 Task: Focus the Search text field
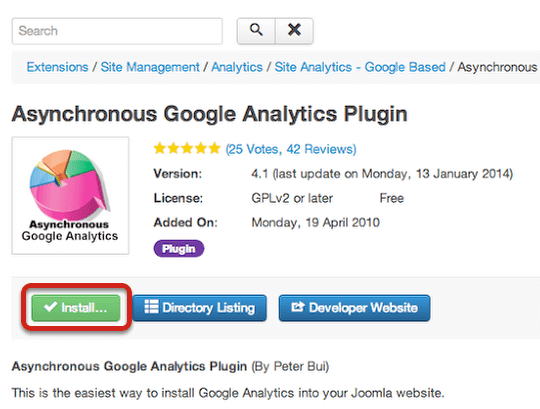pyautogui.click(x=117, y=31)
